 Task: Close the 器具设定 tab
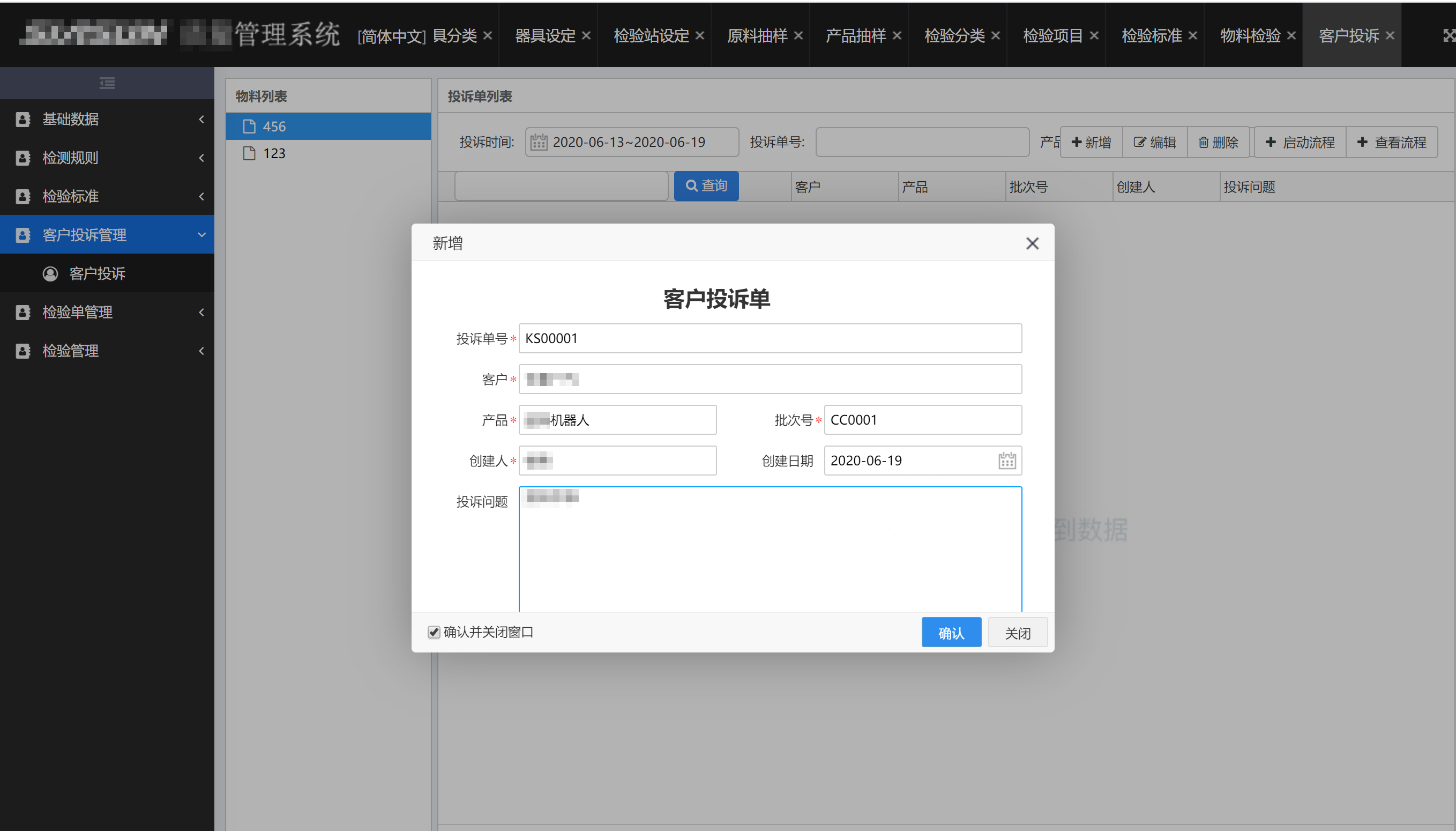pyautogui.click(x=586, y=35)
